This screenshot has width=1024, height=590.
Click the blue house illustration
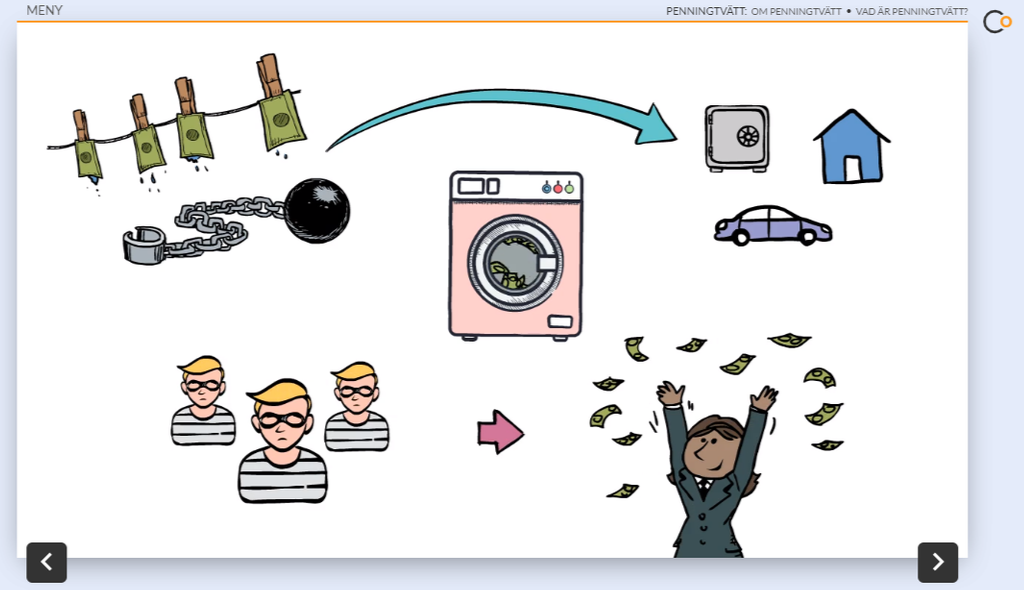click(852, 146)
